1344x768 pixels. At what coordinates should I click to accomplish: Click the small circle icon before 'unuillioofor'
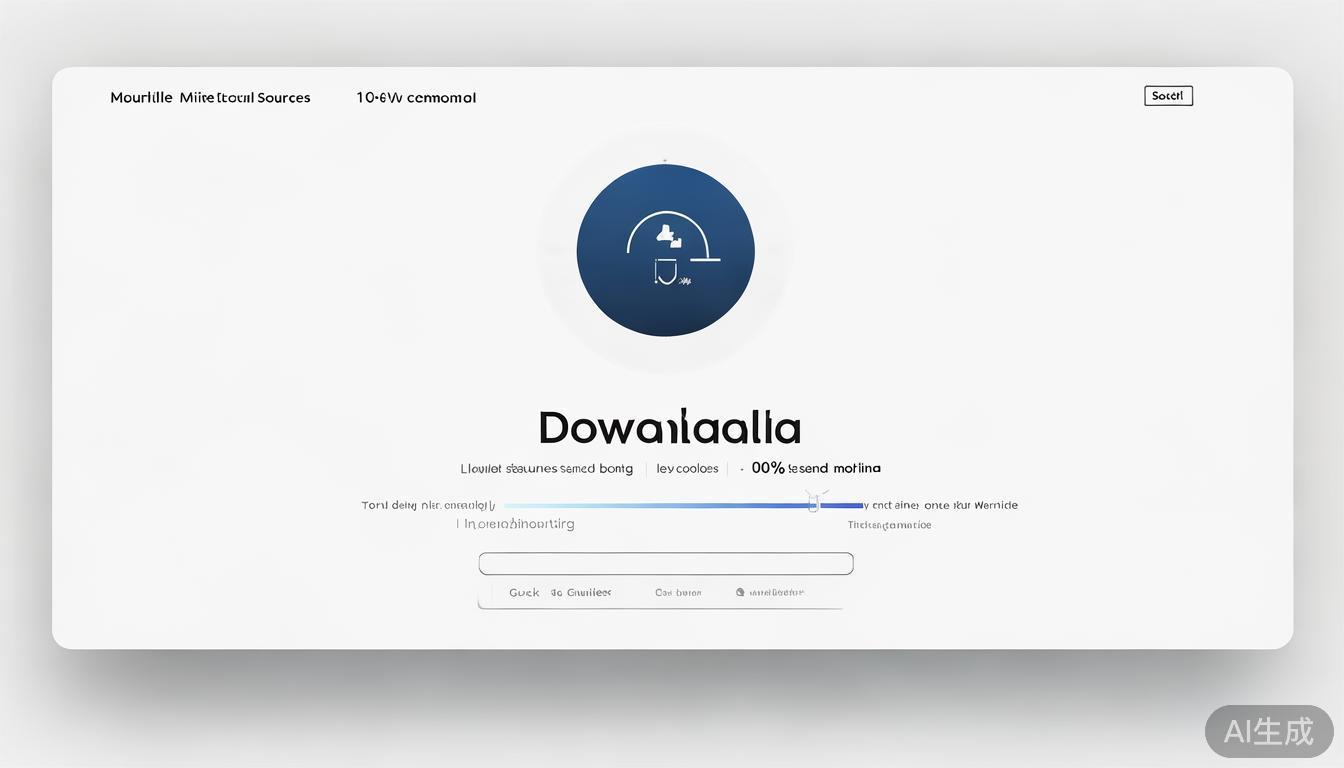click(x=740, y=592)
